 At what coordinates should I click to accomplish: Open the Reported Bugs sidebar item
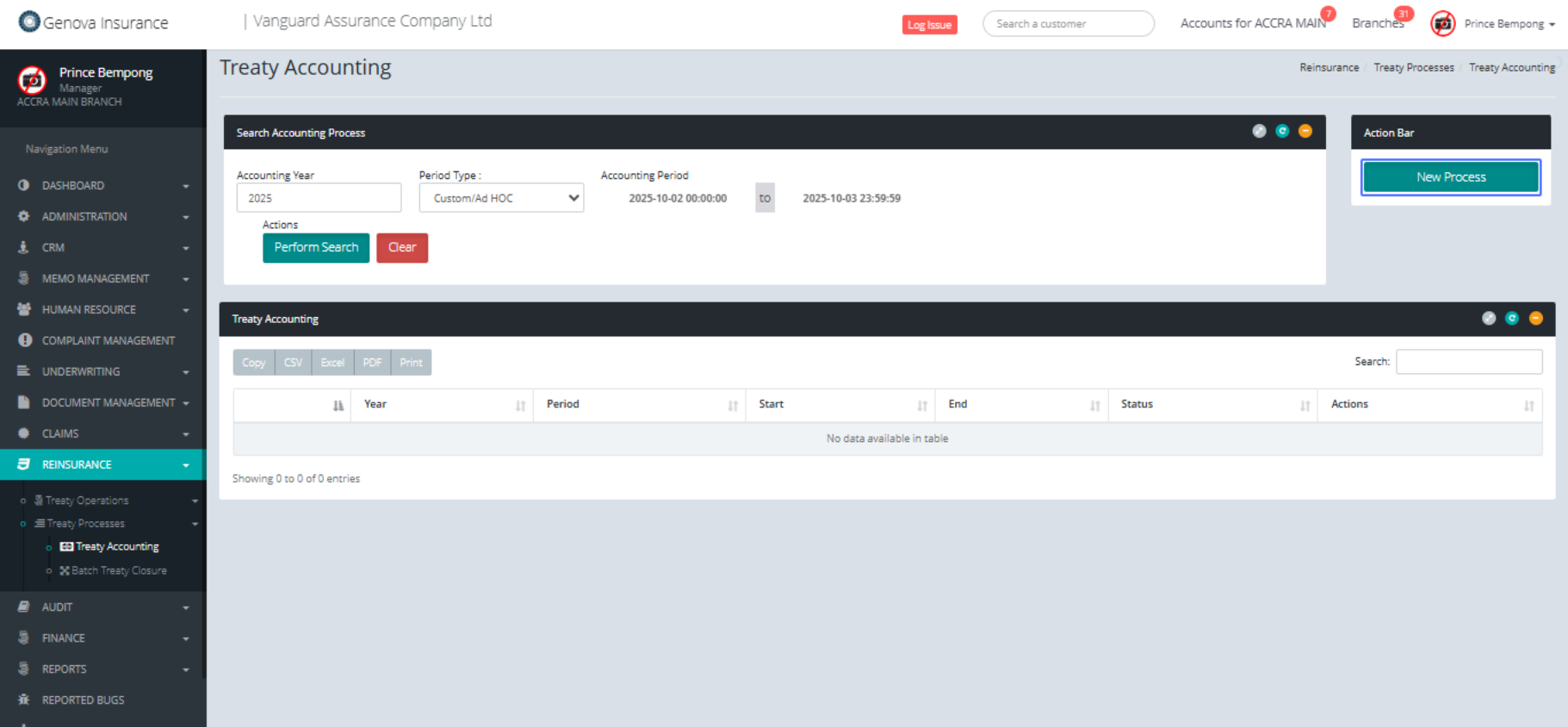83,699
